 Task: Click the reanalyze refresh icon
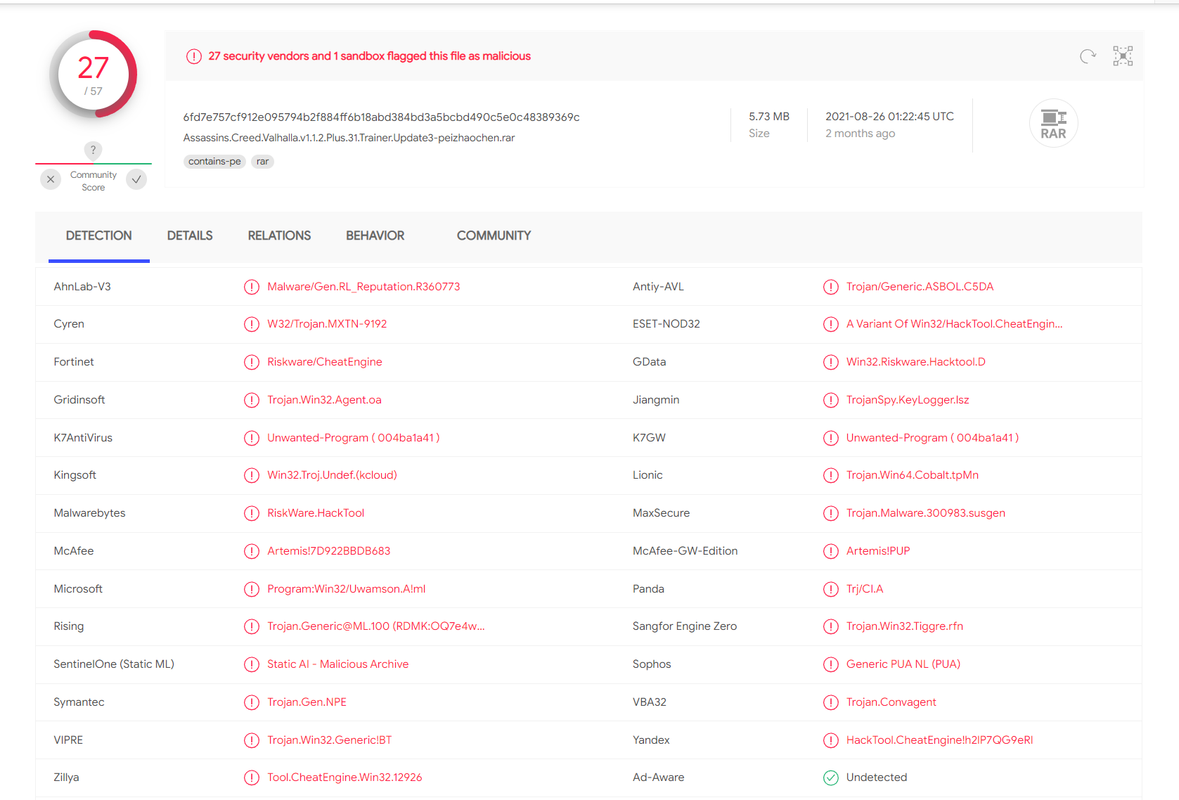1087,56
